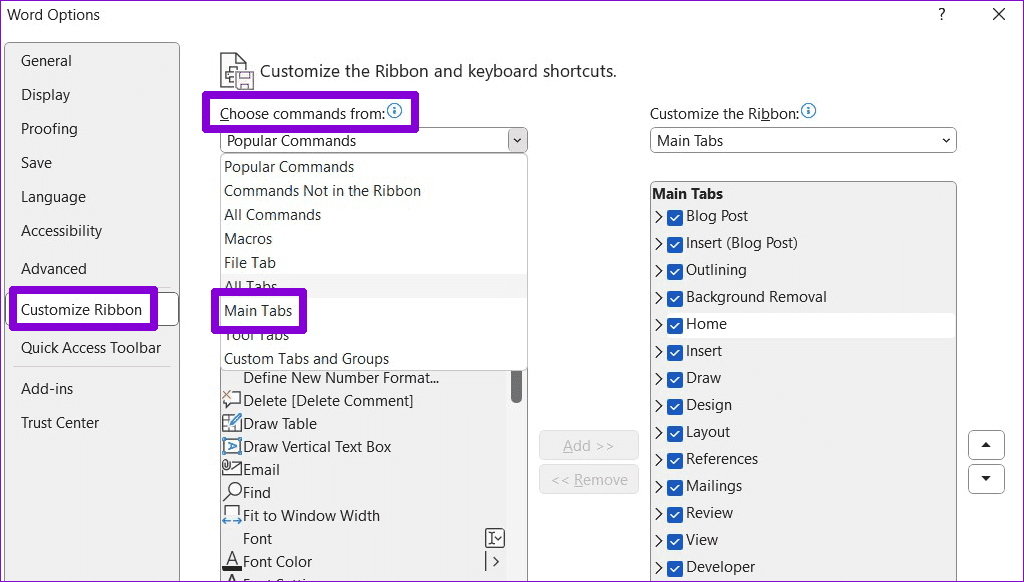Toggle the Outlining checkbox

coord(675,271)
